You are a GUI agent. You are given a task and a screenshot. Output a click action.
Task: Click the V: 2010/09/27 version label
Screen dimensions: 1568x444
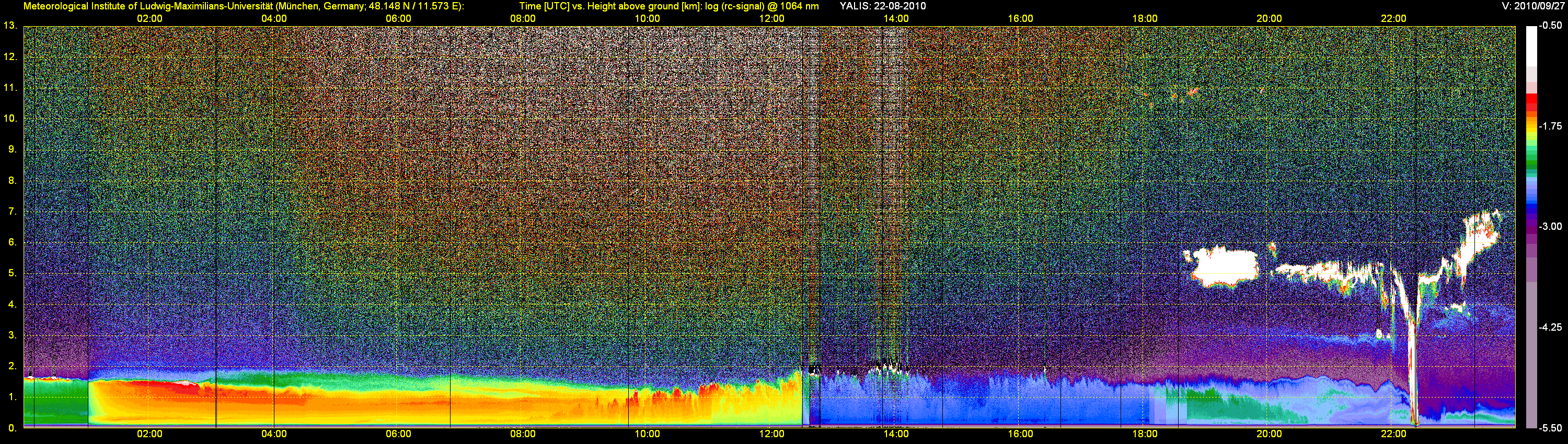point(1531,6)
